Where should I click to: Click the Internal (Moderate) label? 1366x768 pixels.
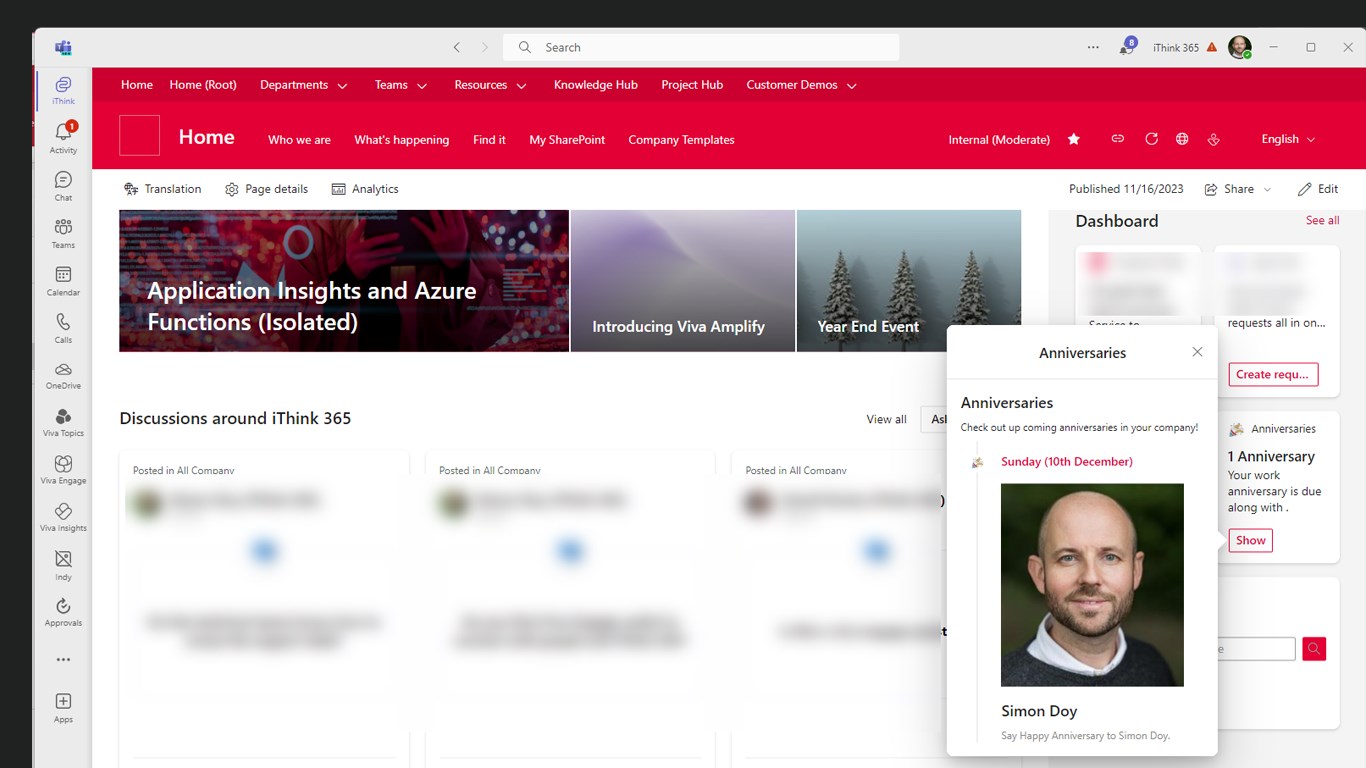[x=999, y=140]
